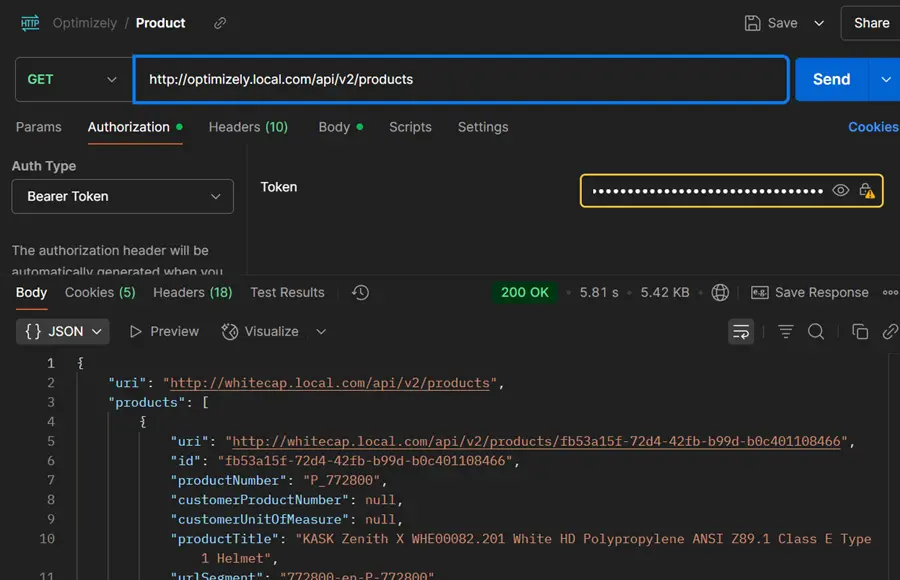Expand the Visualize chevron options
The image size is (900, 580).
(x=321, y=331)
